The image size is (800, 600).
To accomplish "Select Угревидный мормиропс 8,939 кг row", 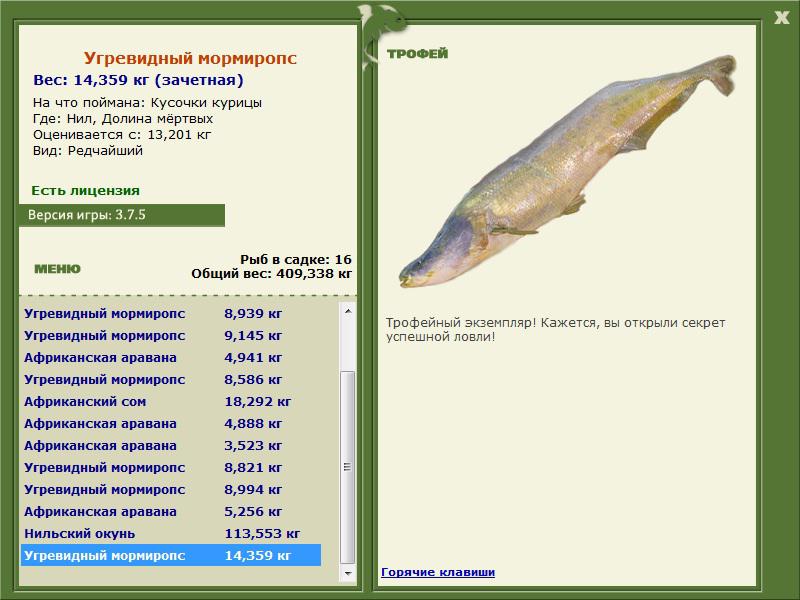I will (x=171, y=313).
